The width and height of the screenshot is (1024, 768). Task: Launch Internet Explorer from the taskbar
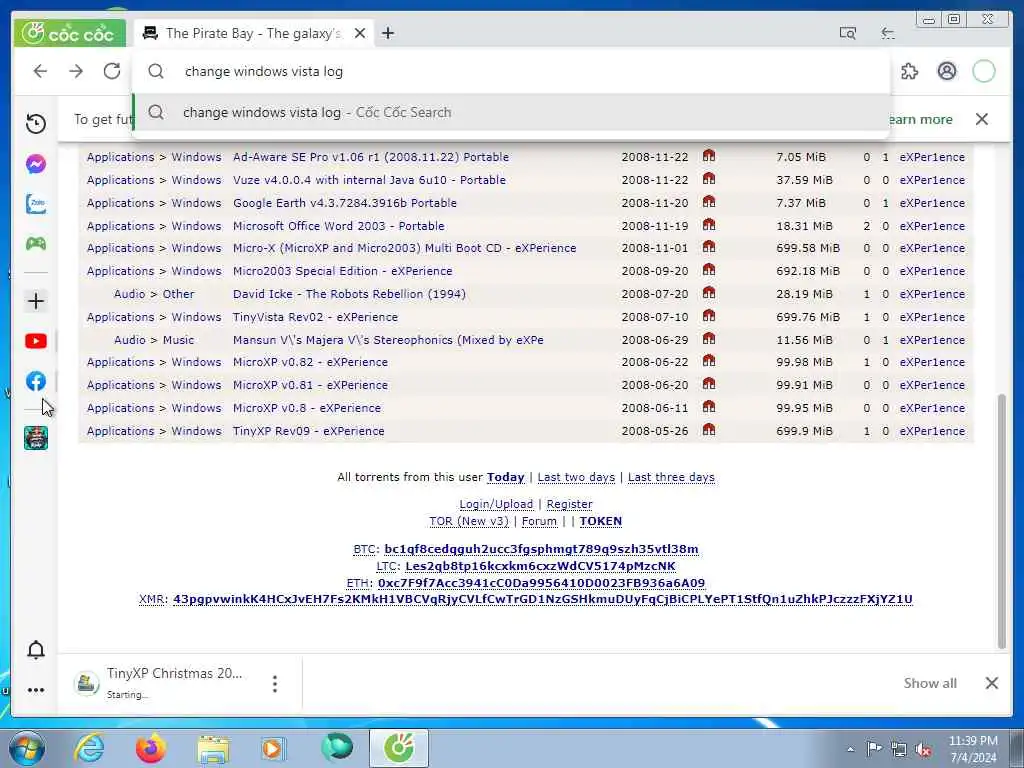(89, 748)
